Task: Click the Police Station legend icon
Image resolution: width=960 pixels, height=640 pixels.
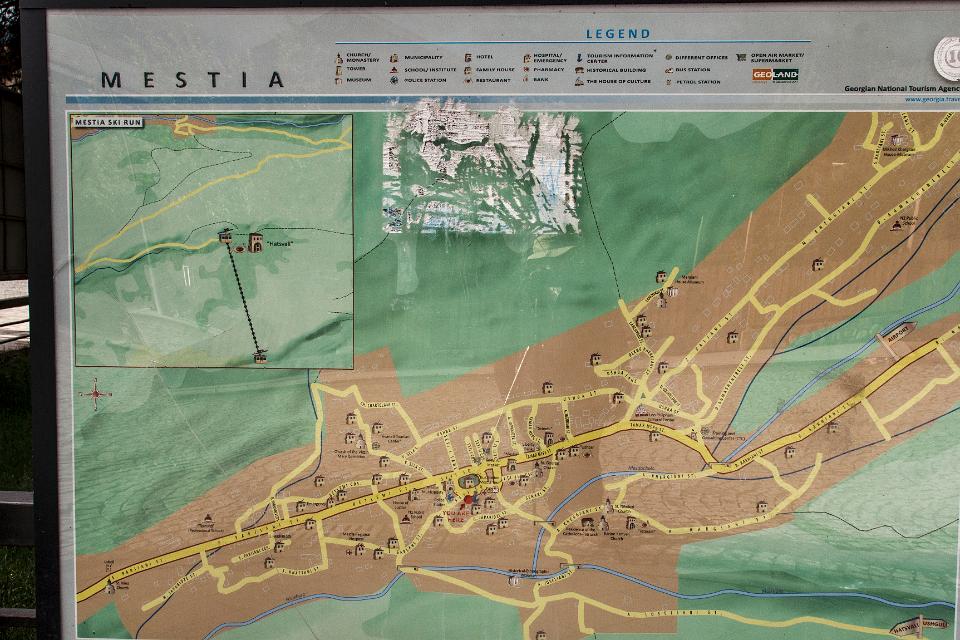Action: coord(394,80)
